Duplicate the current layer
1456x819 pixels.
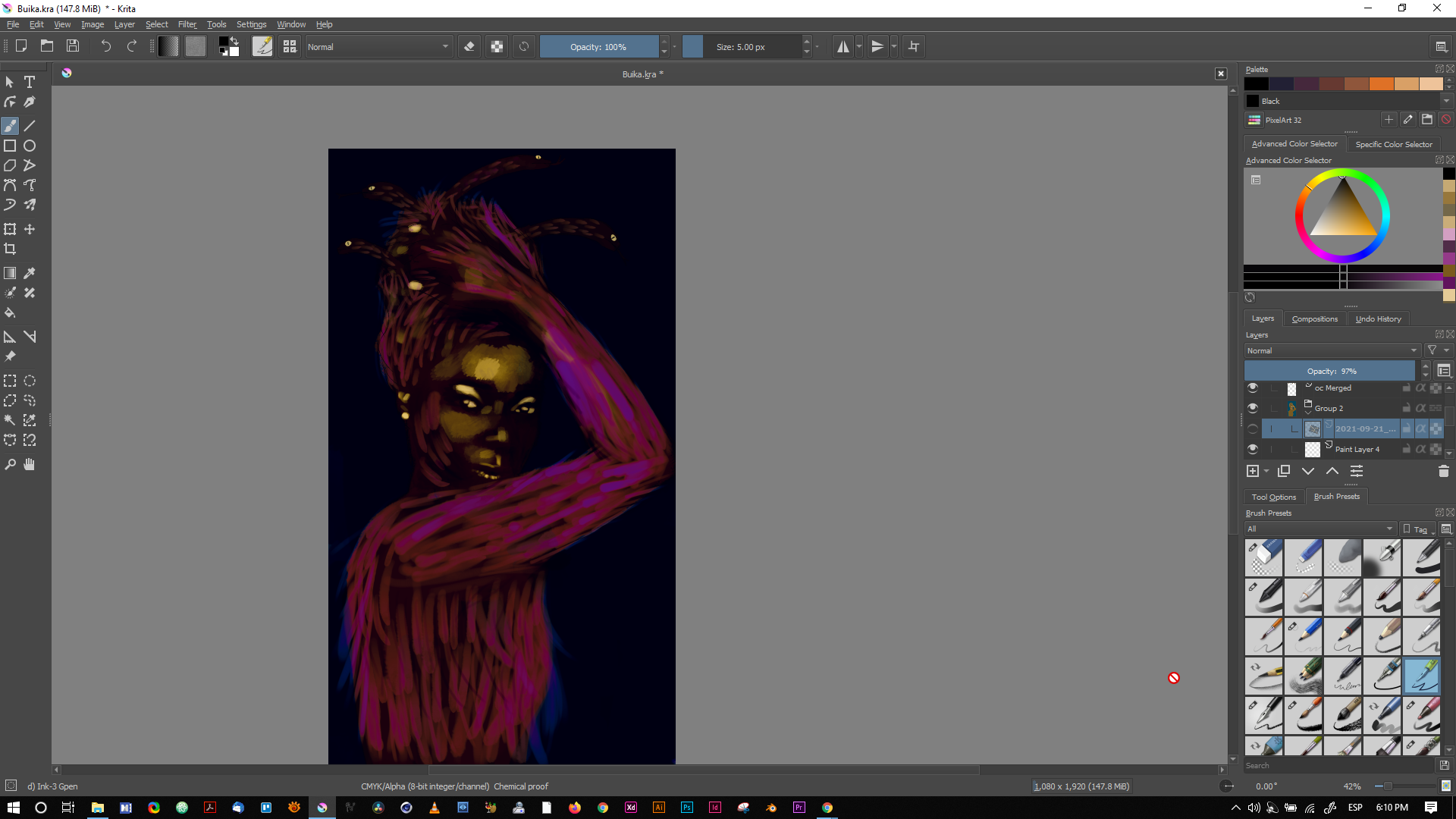click(1284, 472)
